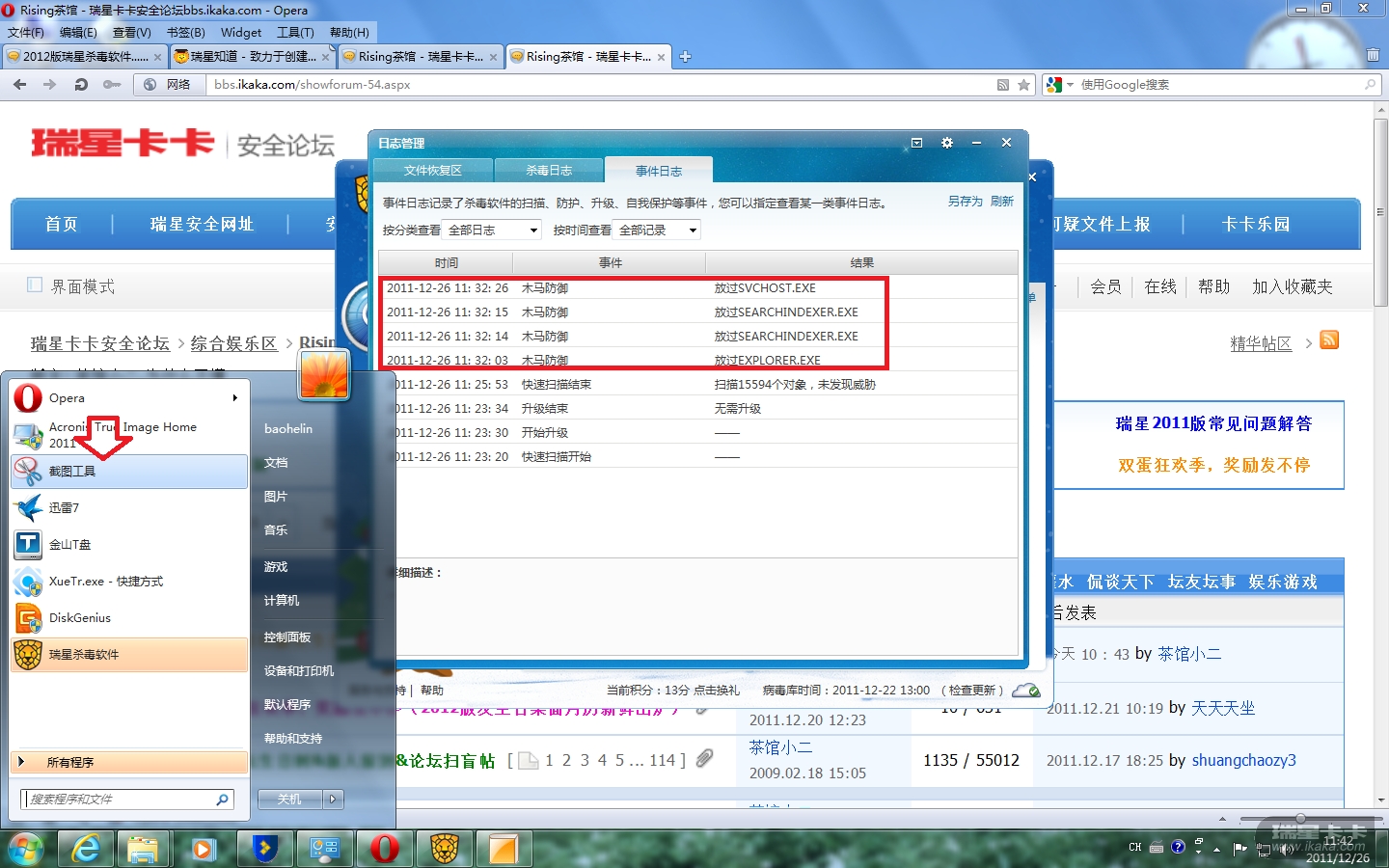
Task: Click the Opera password wand key icon
Action: pos(112,85)
